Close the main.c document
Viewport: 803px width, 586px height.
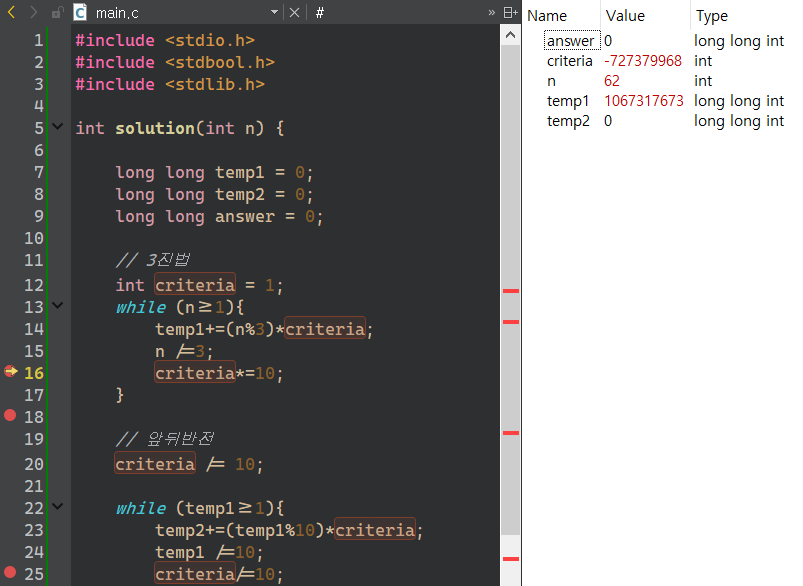pos(294,12)
